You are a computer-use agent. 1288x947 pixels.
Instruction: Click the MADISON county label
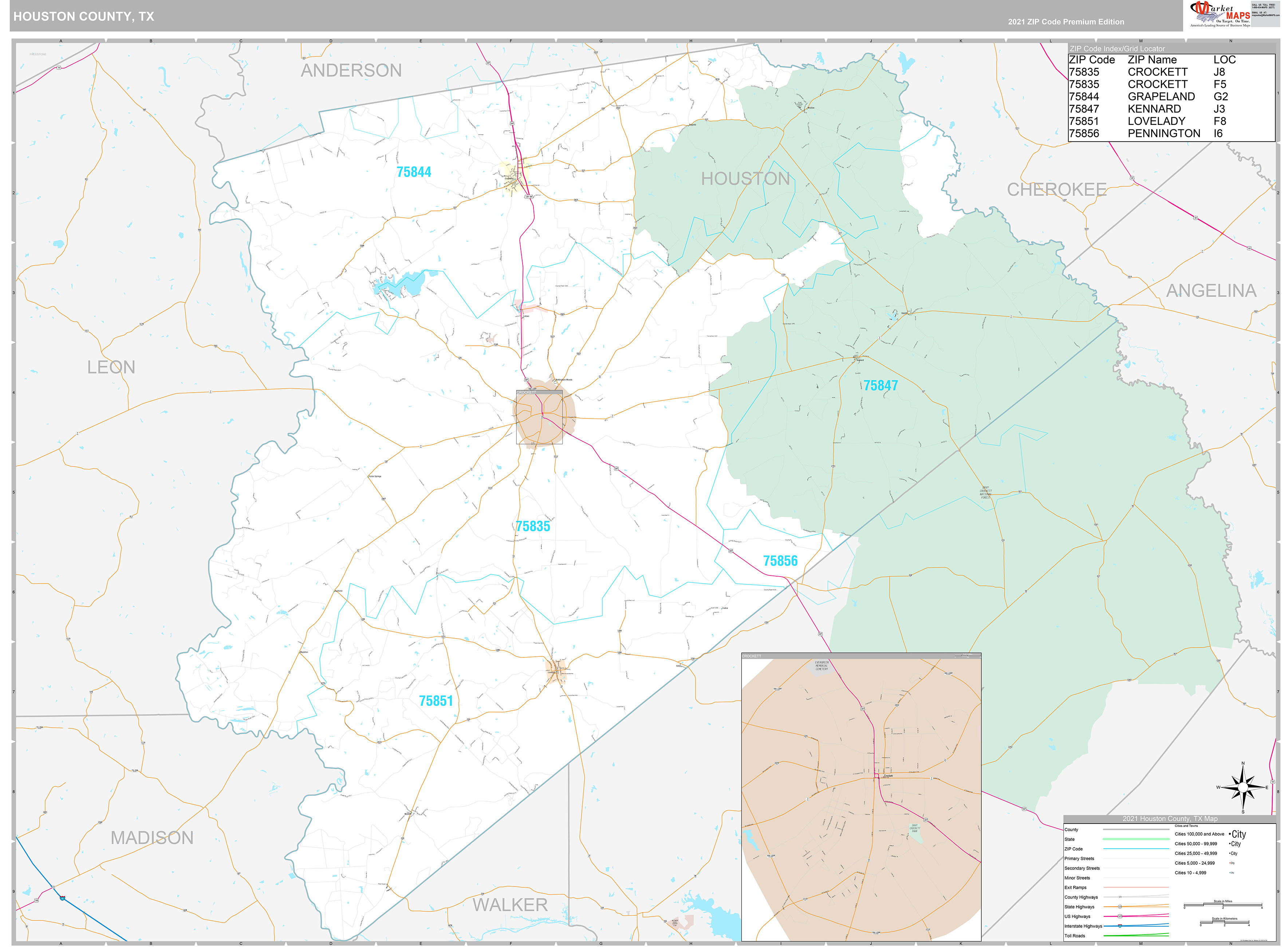pyautogui.click(x=152, y=838)
